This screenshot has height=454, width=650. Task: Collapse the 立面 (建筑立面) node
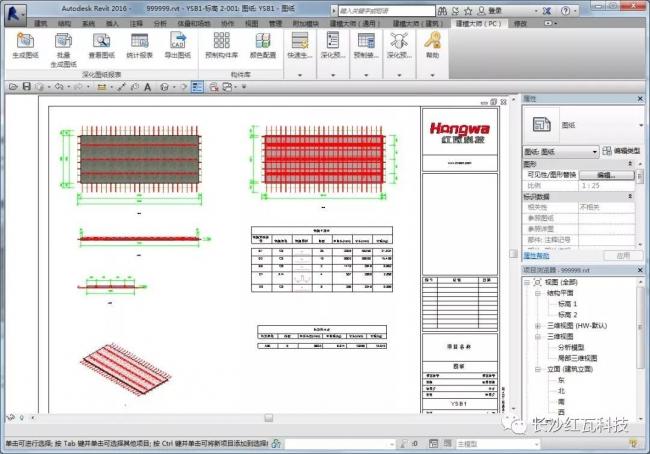click(538, 369)
